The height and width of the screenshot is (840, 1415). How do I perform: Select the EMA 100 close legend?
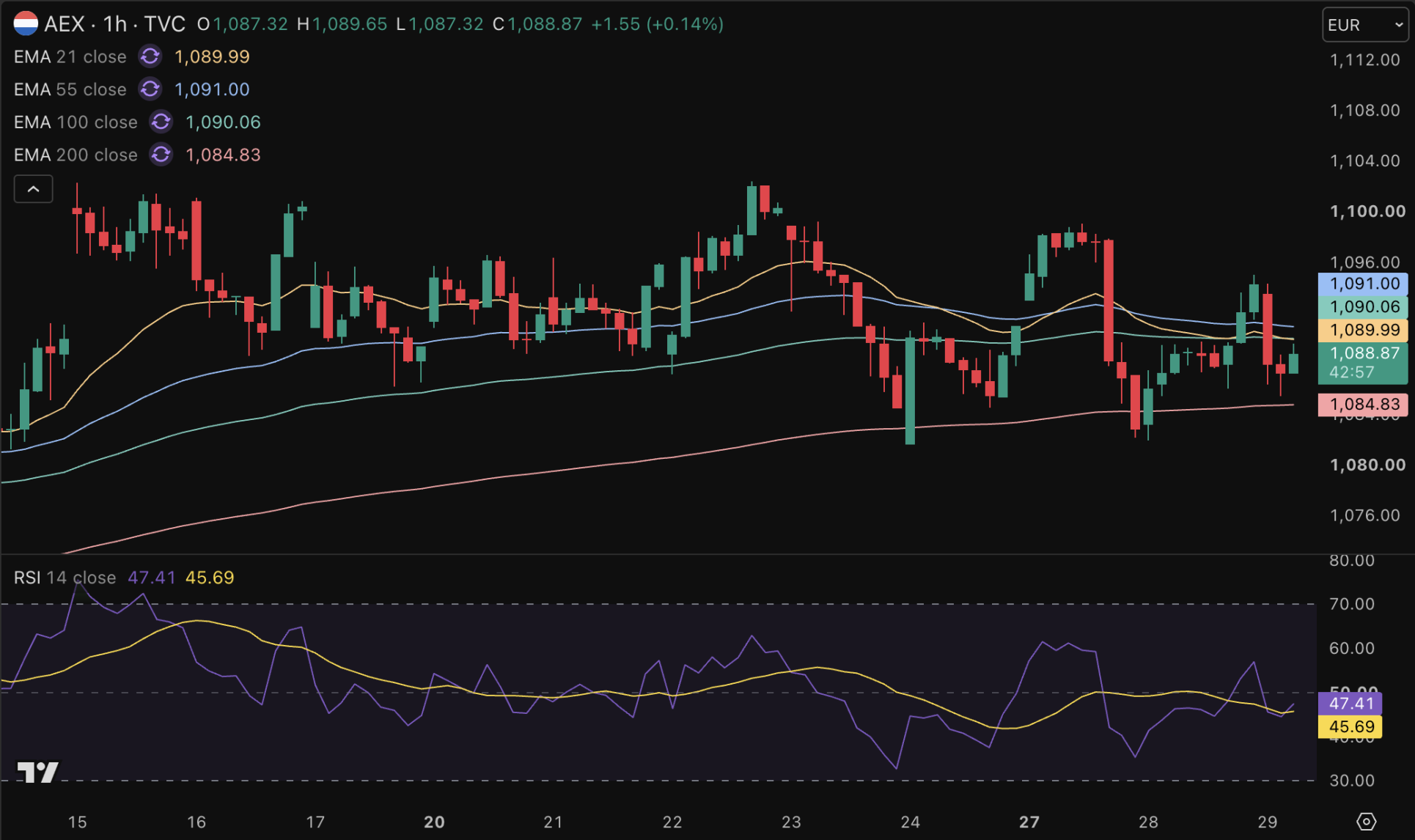click(76, 122)
